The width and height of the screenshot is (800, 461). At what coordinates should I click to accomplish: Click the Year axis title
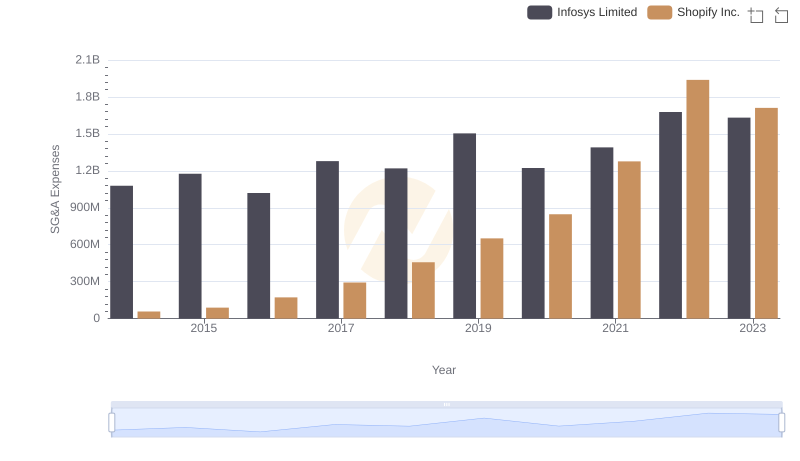click(444, 370)
